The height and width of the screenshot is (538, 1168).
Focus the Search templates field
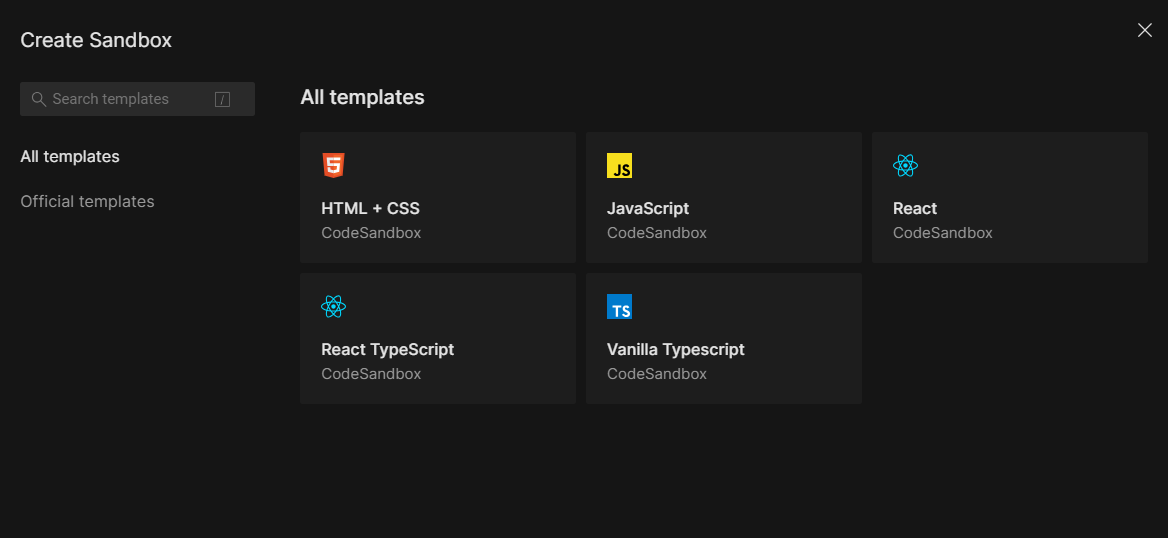coord(138,99)
